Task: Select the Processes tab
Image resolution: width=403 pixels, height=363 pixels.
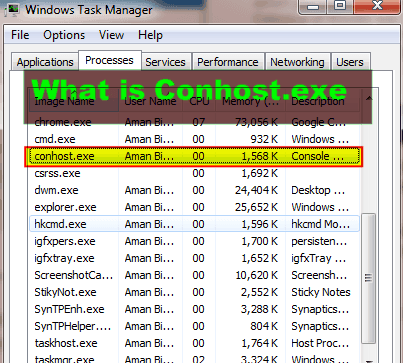Action: 109,60
